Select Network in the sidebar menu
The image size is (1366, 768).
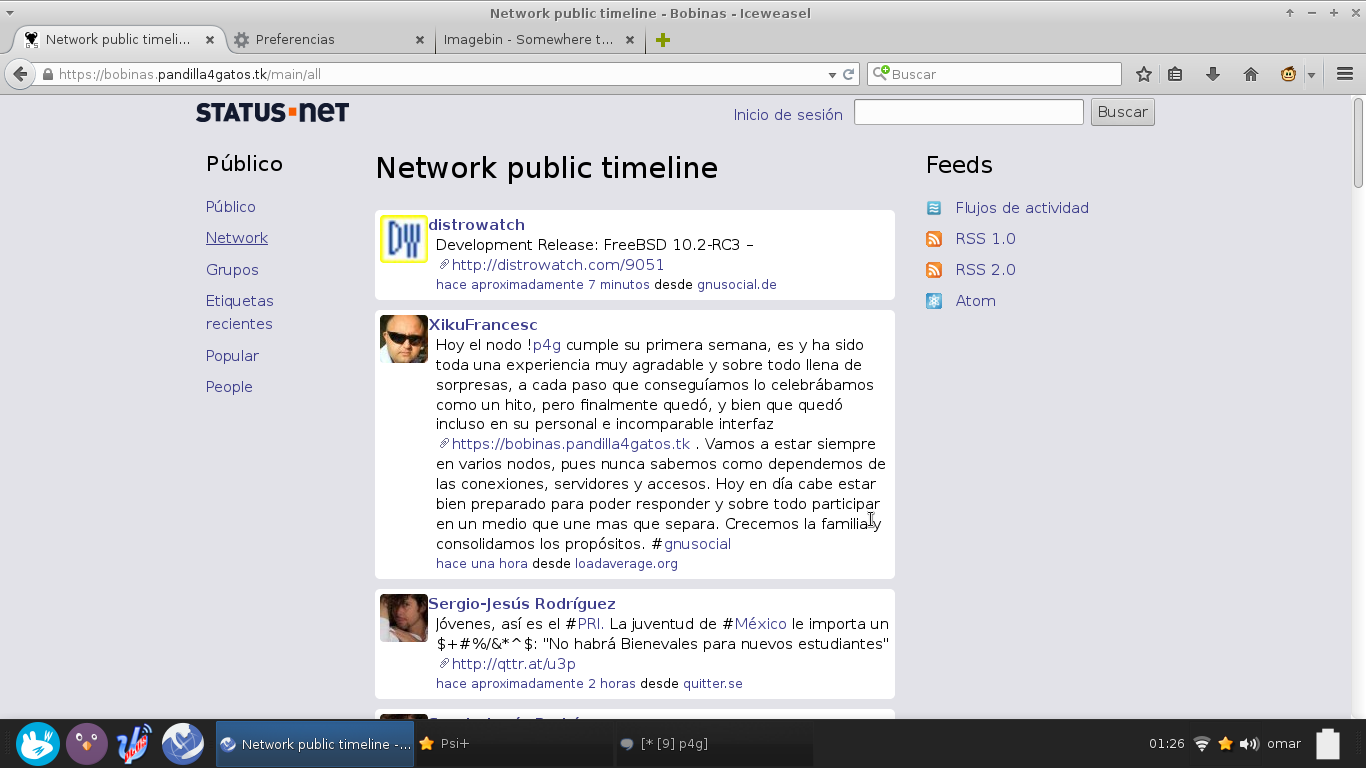237,238
